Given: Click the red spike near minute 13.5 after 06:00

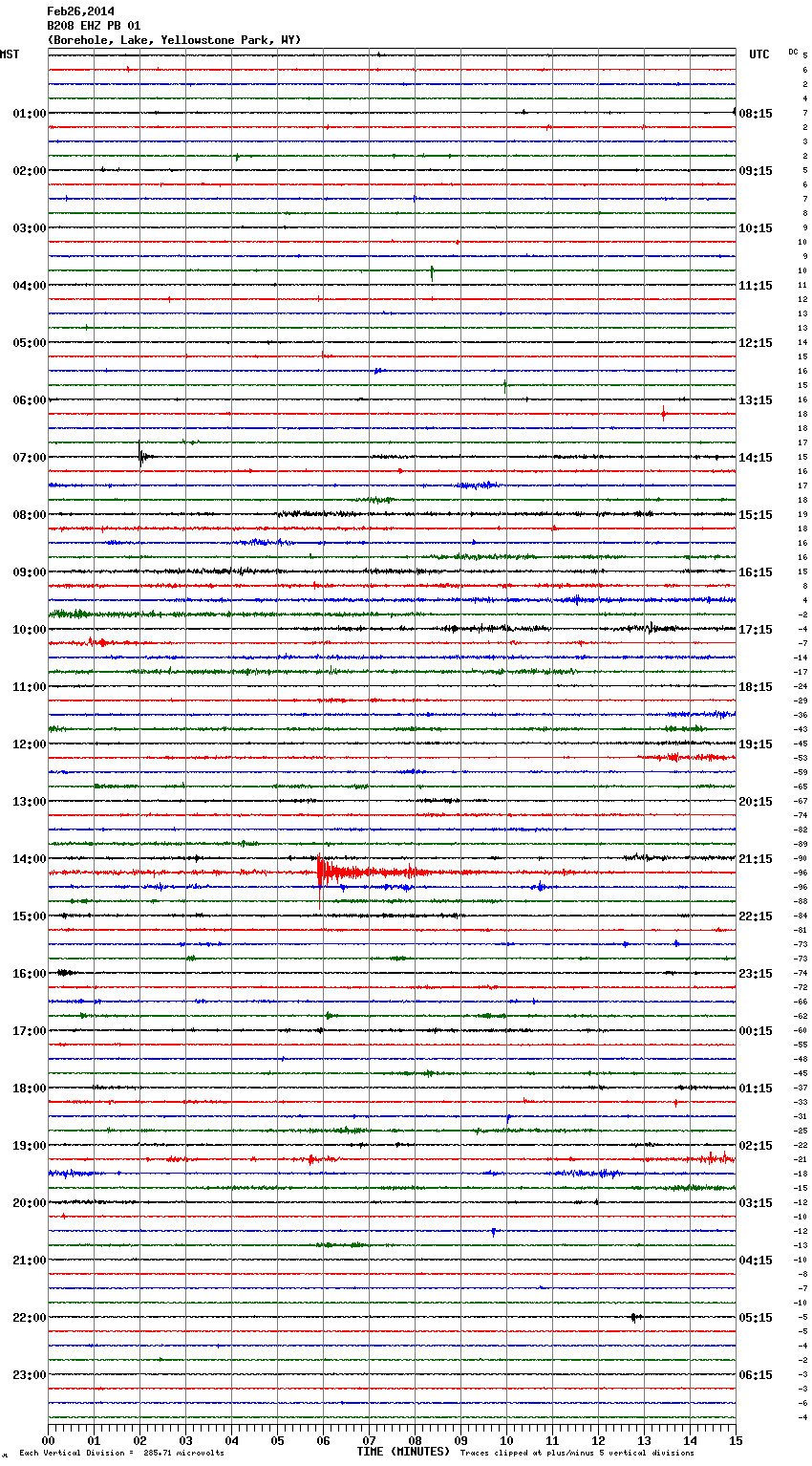Looking at the screenshot, I should pyautogui.click(x=663, y=413).
